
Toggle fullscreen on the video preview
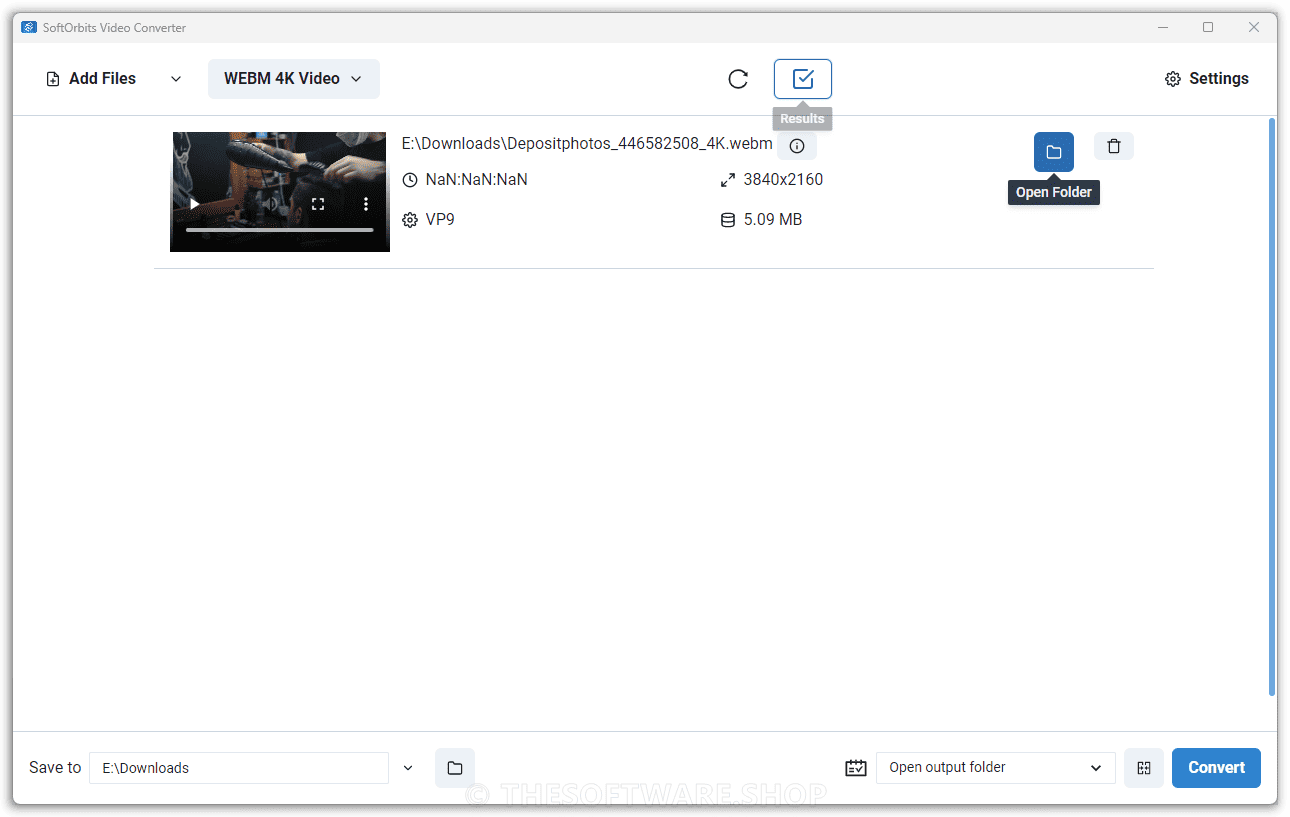click(318, 204)
